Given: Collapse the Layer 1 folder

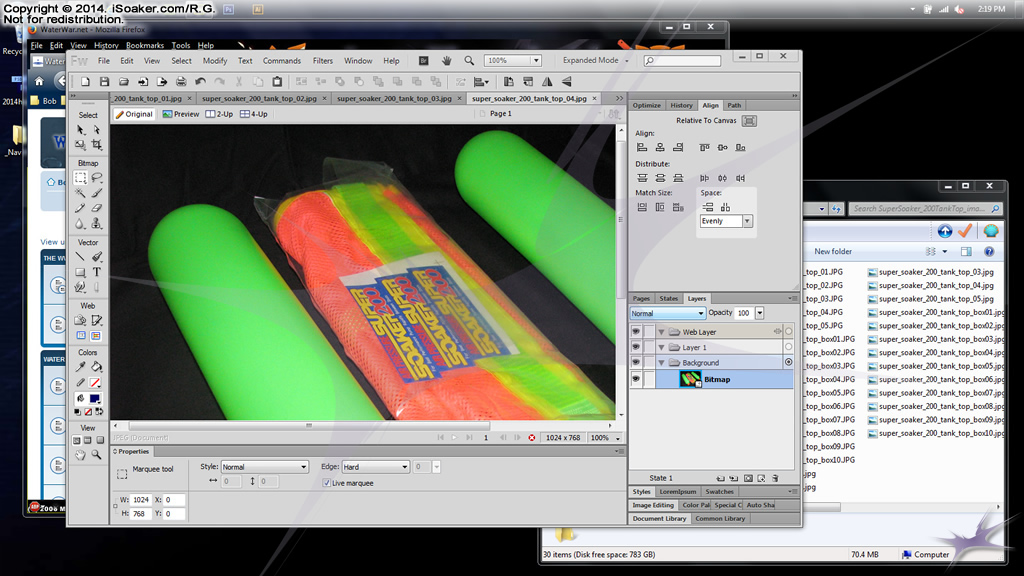Looking at the screenshot, I should [662, 347].
